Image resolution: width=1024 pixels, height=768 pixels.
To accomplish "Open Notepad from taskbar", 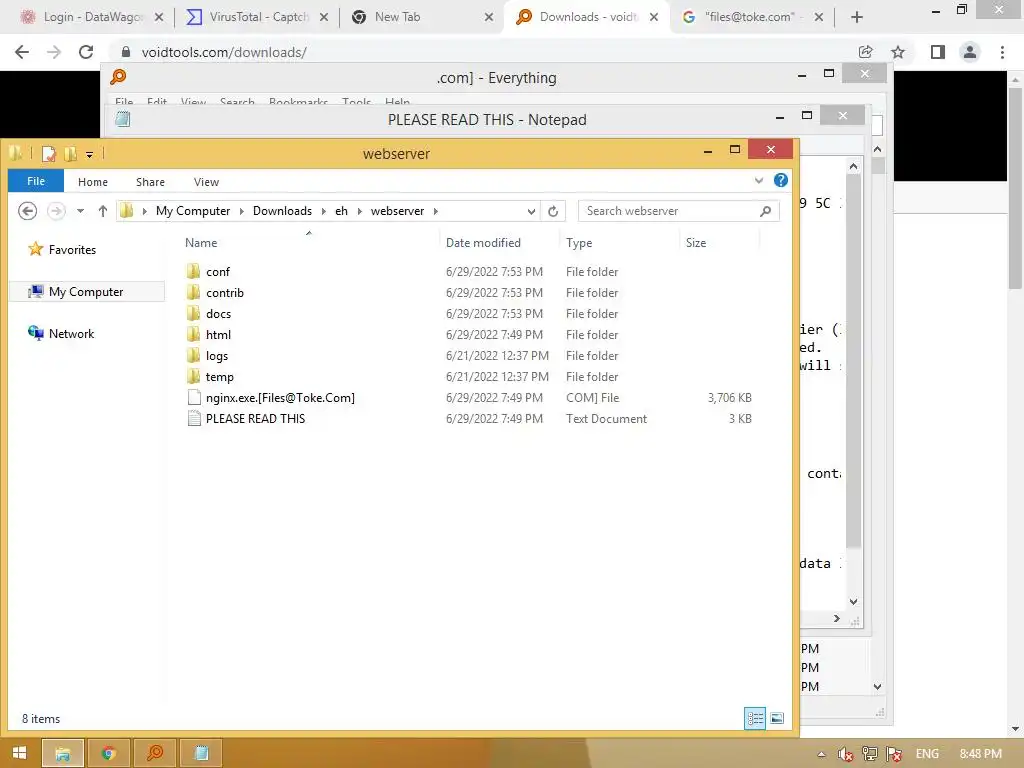I will (201, 753).
